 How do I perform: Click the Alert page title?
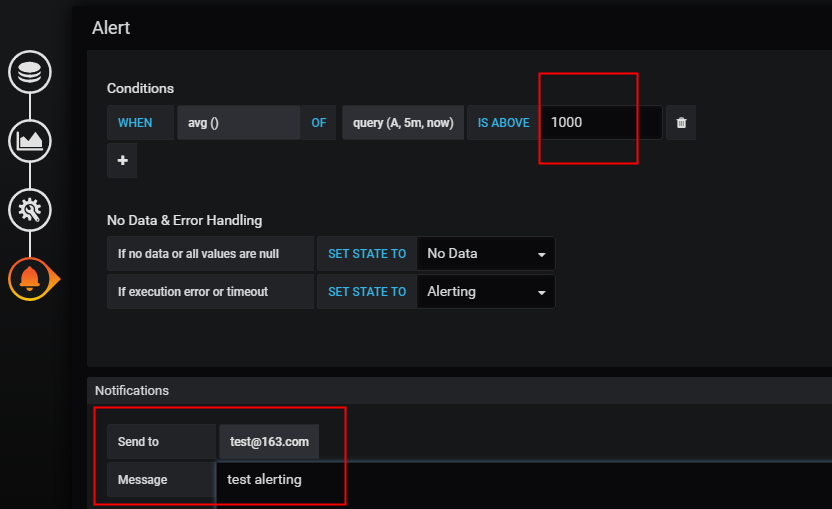(x=111, y=27)
